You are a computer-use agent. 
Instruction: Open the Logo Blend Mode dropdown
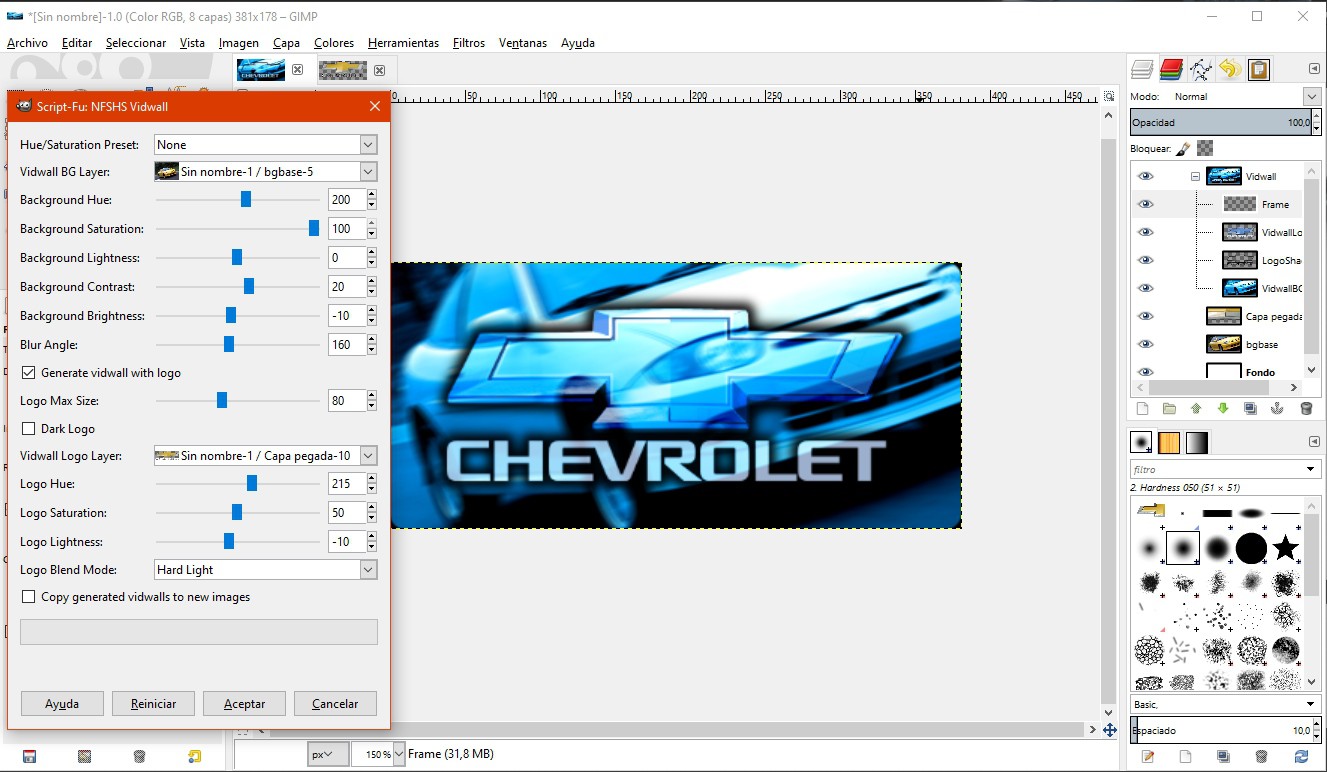pos(265,570)
